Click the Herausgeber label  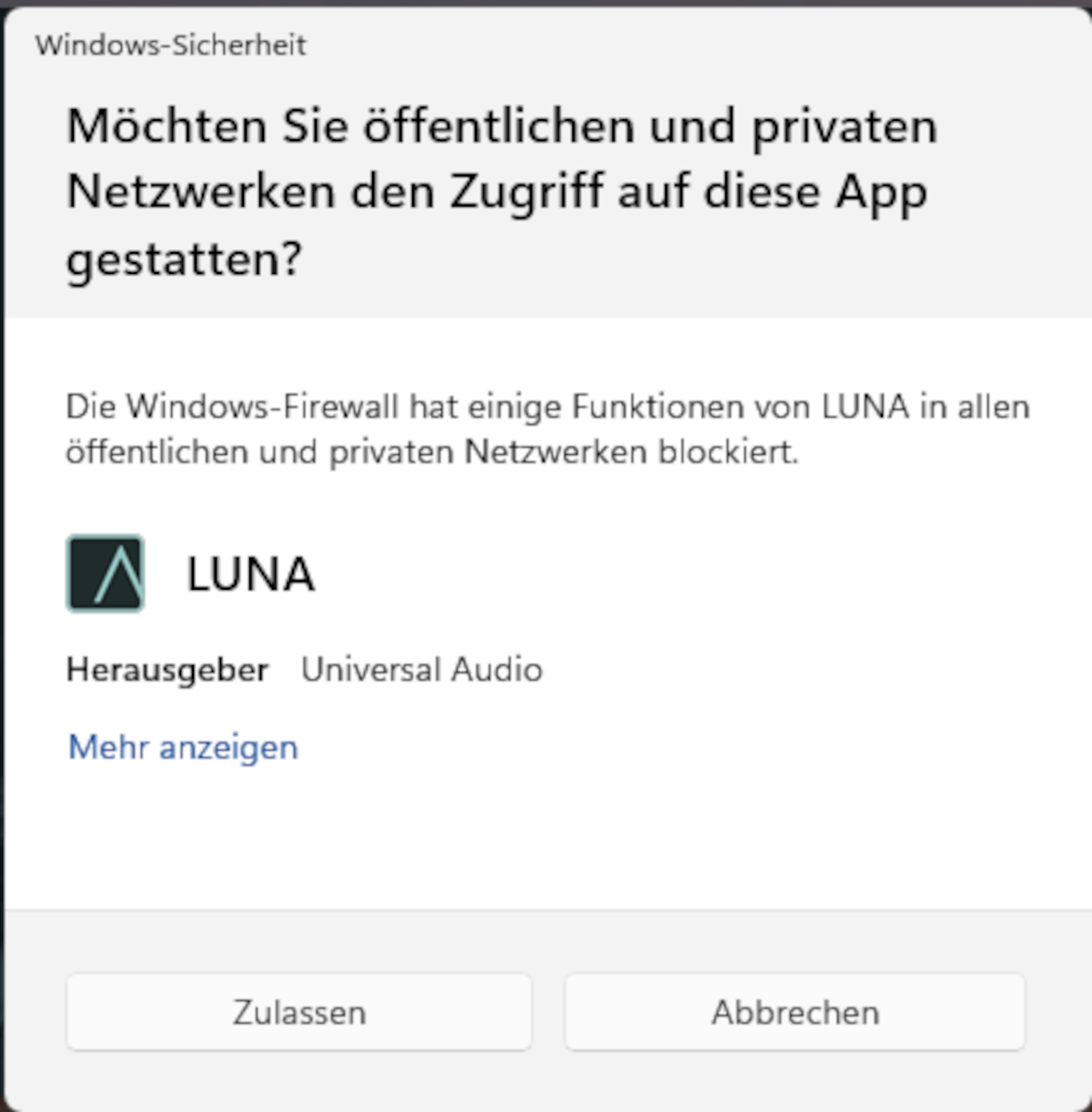coord(167,670)
